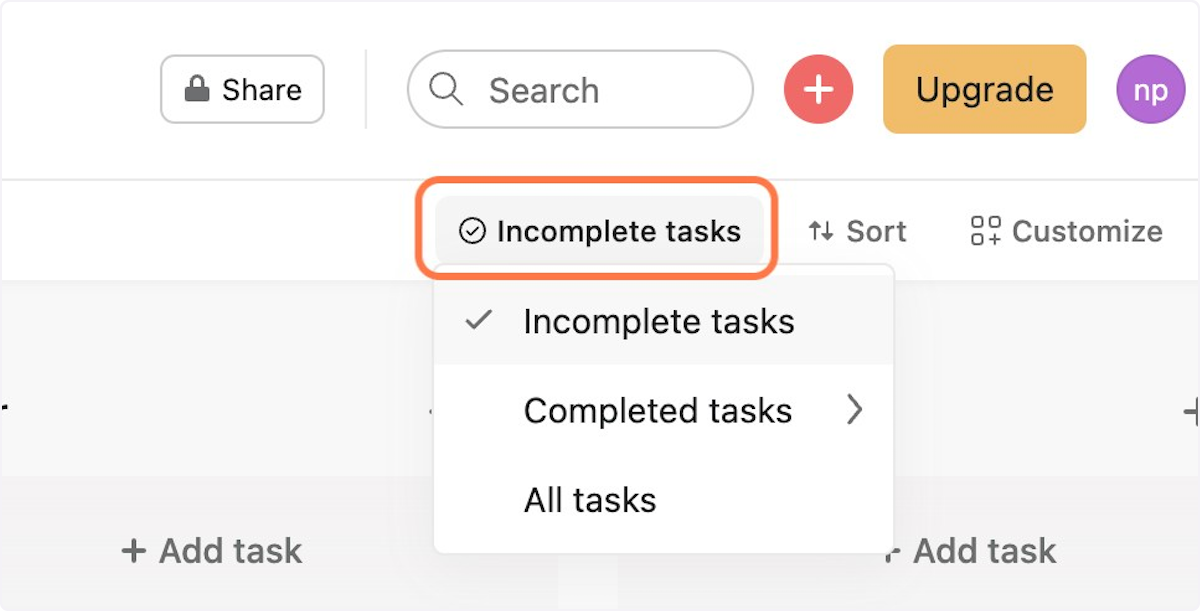
Task: Click the yellow Upgrade button
Action: (x=984, y=90)
